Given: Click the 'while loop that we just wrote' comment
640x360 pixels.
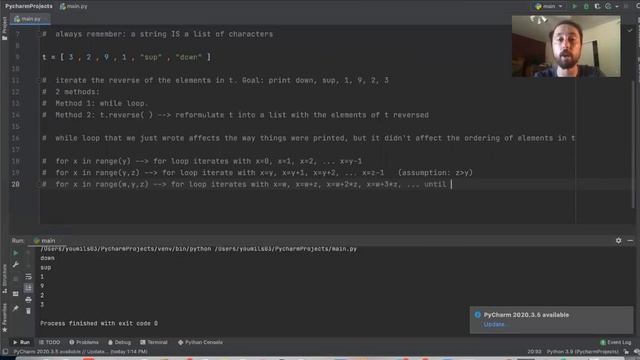Looking at the screenshot, I should coord(308,138).
